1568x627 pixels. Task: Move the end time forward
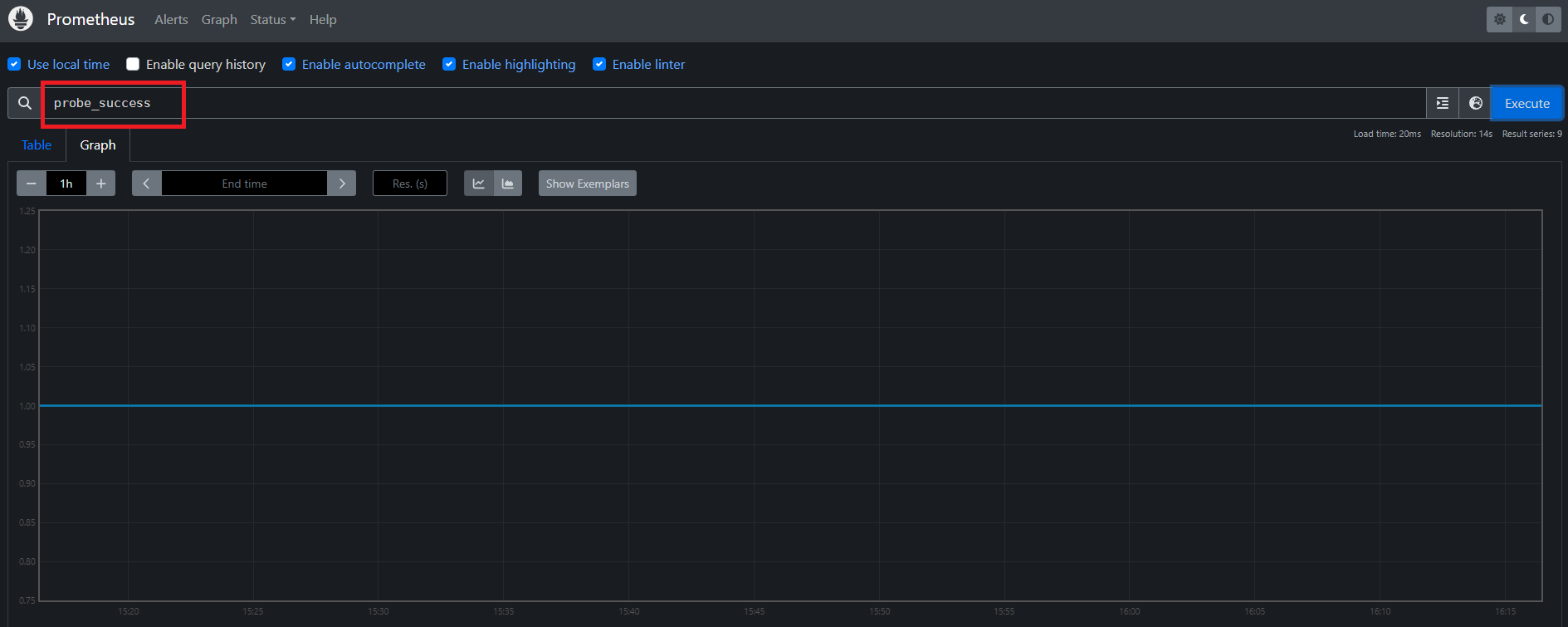tap(342, 184)
